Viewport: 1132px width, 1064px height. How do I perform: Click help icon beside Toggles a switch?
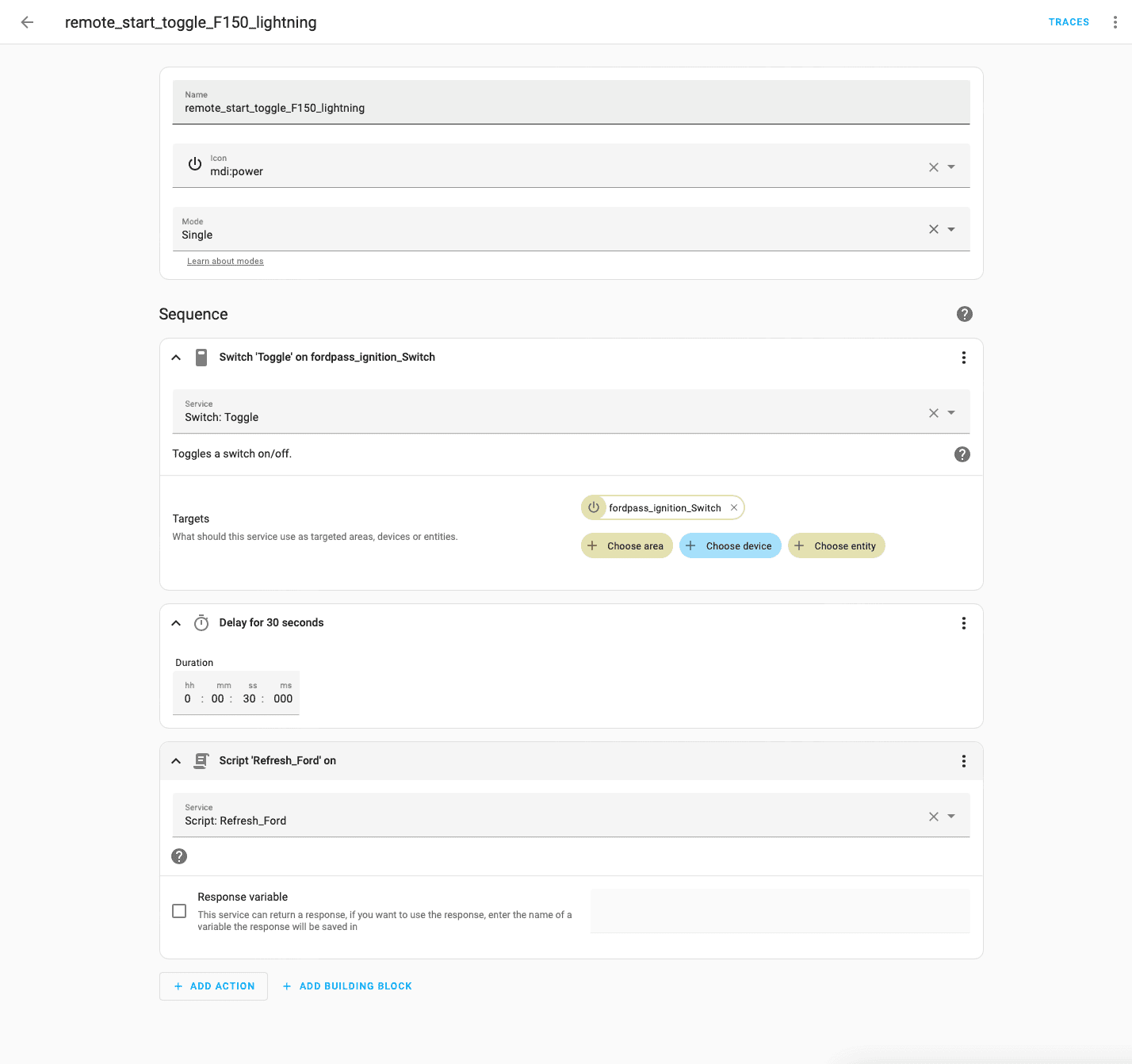(962, 454)
